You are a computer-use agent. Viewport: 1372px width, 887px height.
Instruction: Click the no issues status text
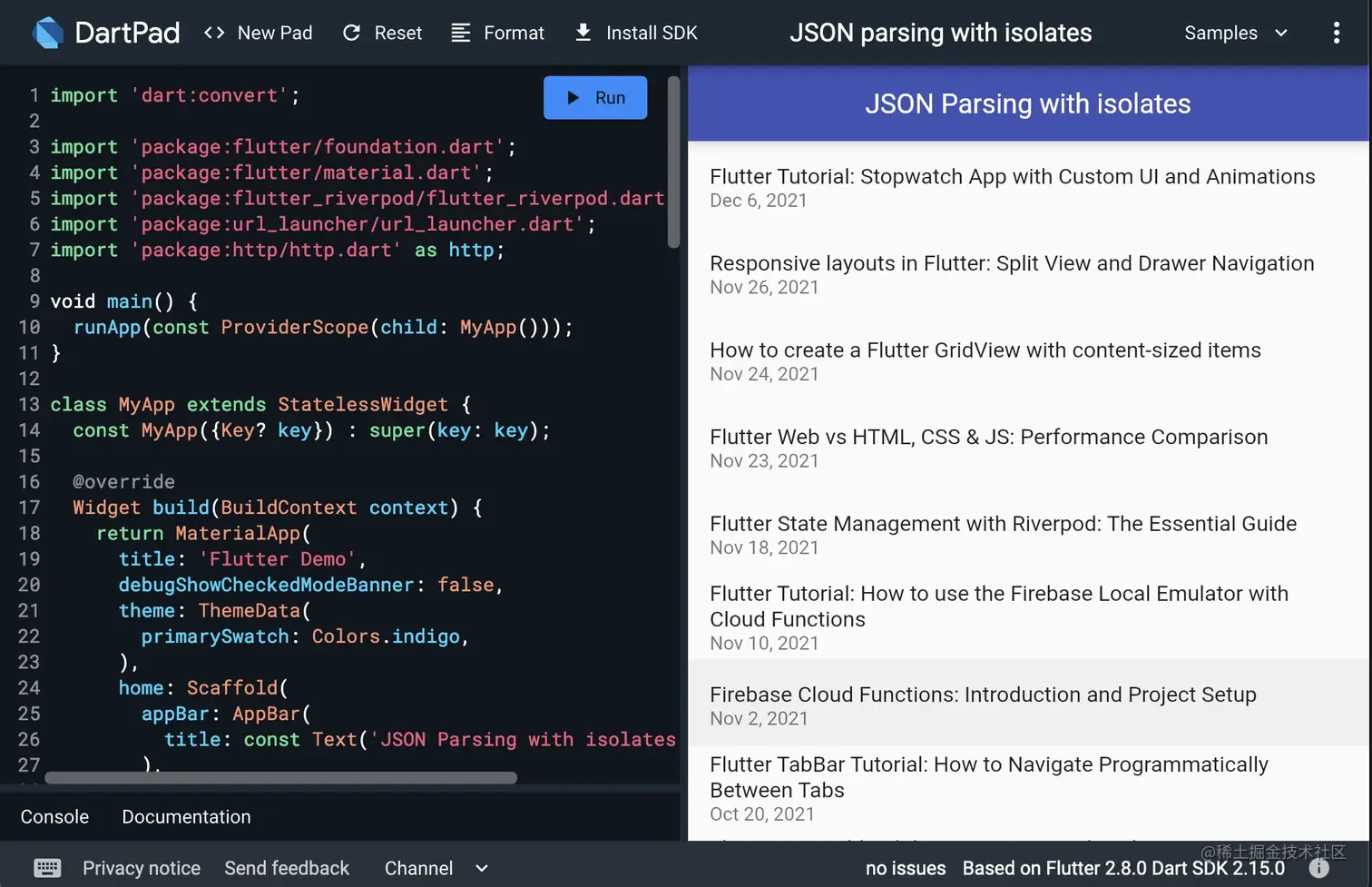[x=906, y=868]
